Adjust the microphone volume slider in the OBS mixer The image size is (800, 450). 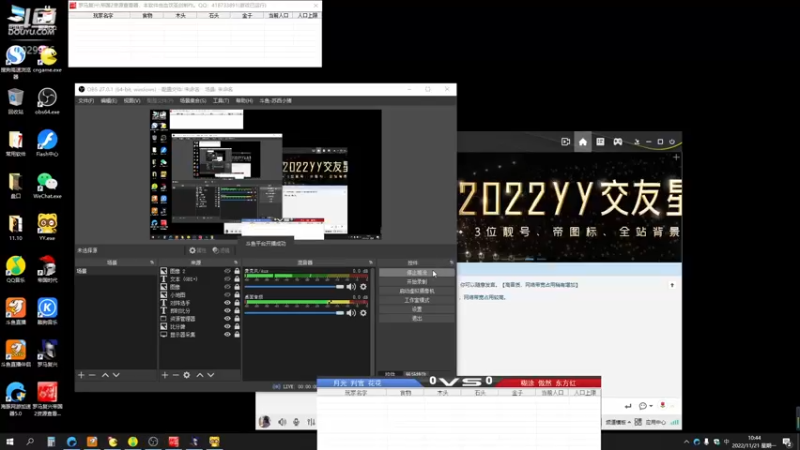(294, 287)
